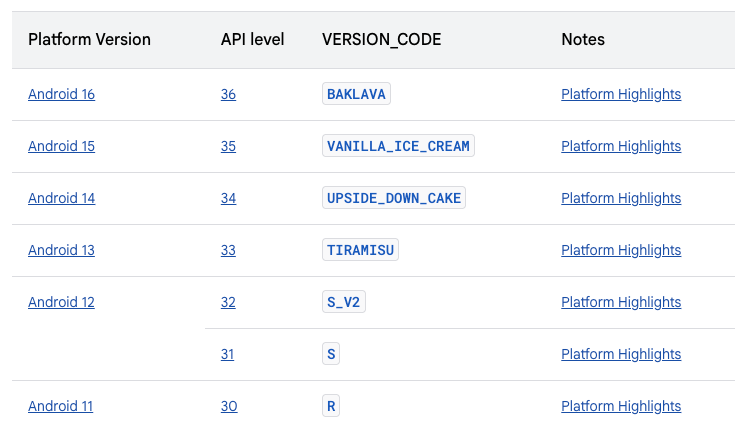Click API level 35 link
Image resolution: width=735 pixels, height=423 pixels.
[228, 146]
